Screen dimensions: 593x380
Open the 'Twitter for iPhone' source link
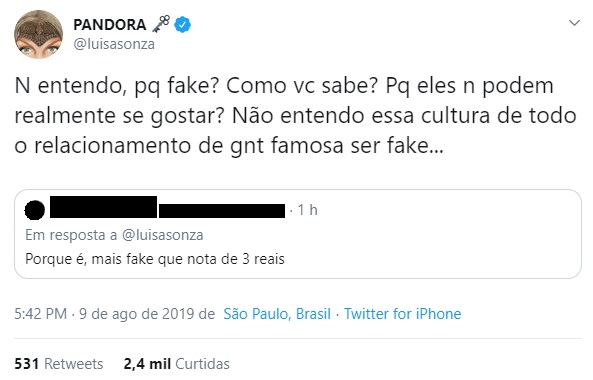[x=402, y=314]
